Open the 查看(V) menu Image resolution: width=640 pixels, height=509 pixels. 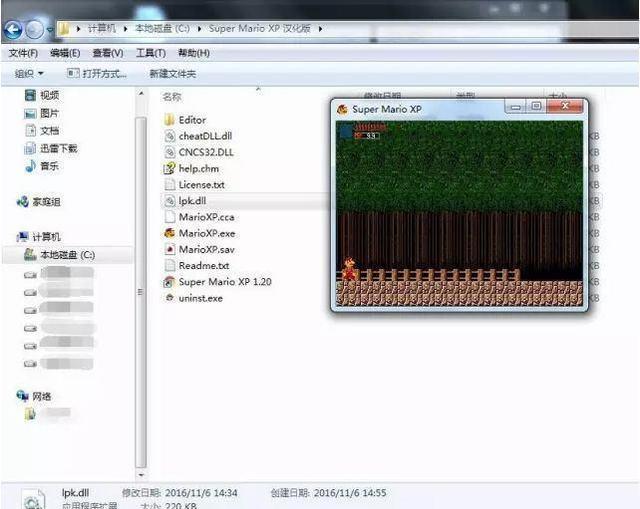pyautogui.click(x=108, y=53)
